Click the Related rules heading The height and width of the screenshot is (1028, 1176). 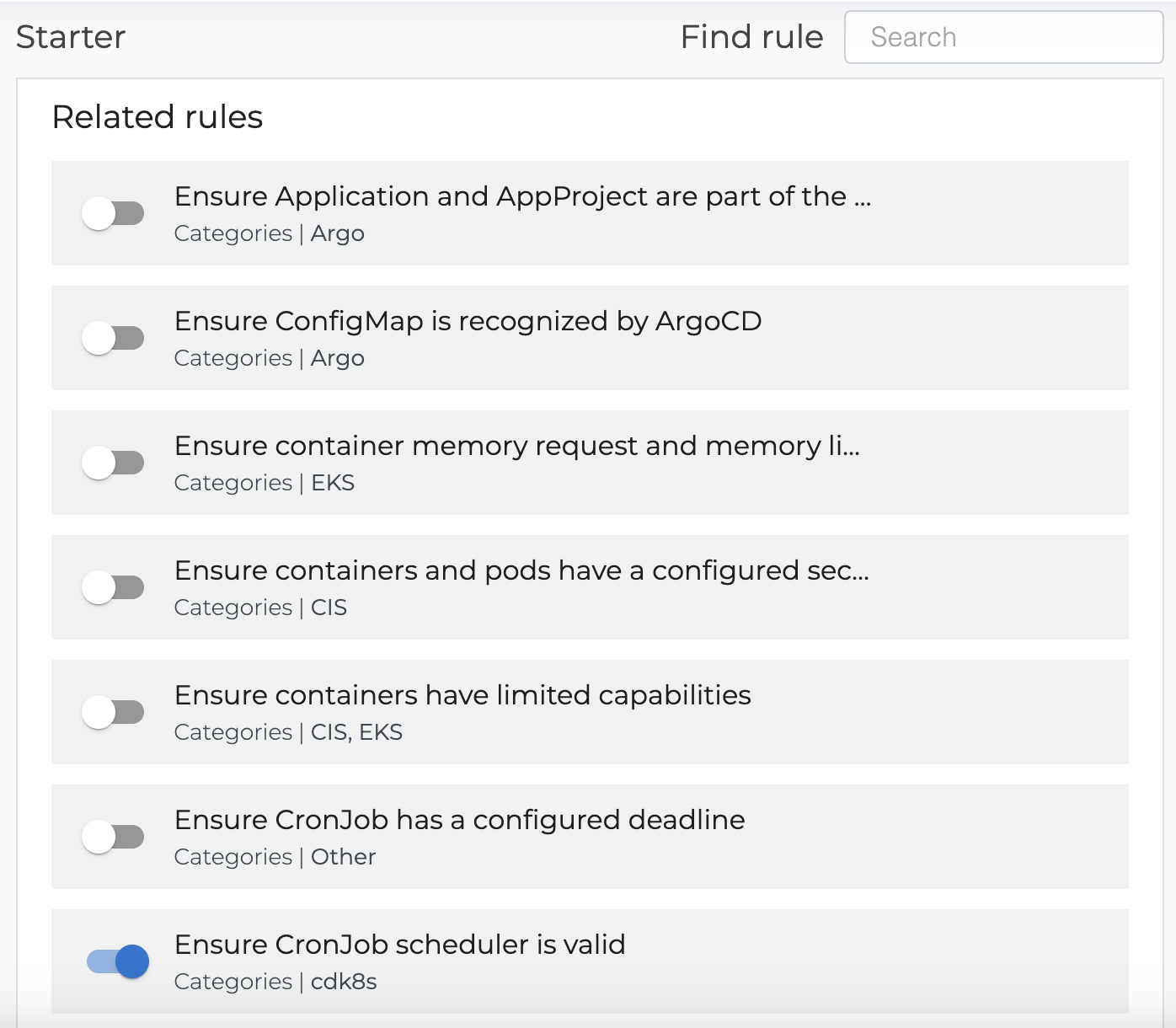point(158,117)
